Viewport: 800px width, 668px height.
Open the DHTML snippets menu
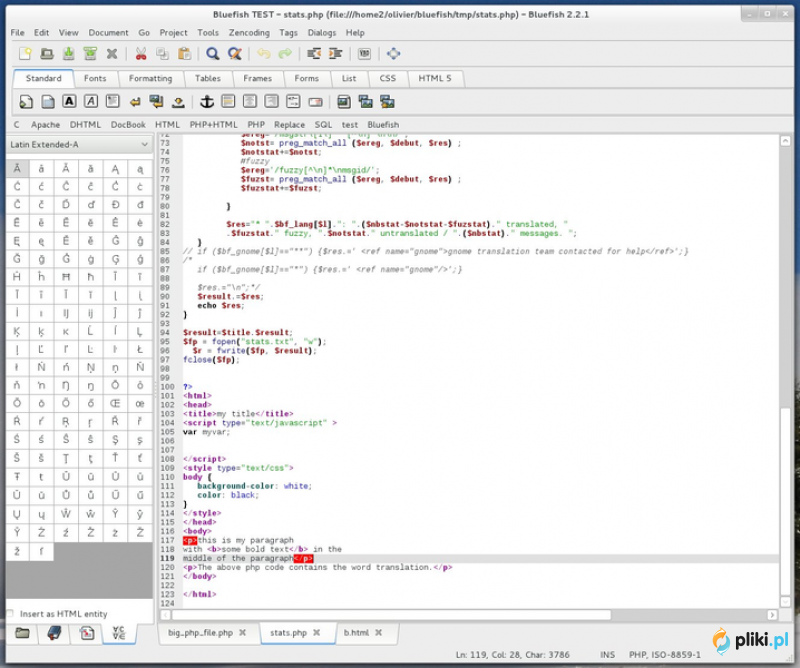[x=85, y=125]
